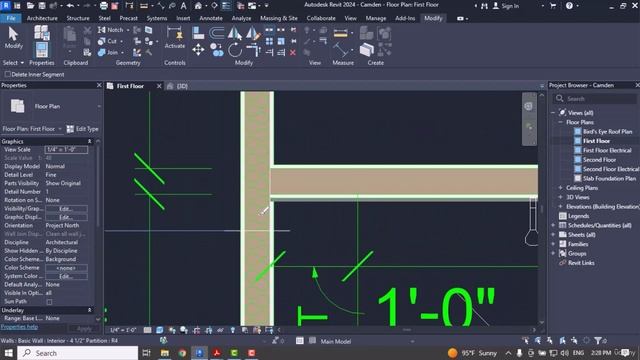Click the Print icon in quick access toolbar
Screen dimensions: 640x360
104,6
